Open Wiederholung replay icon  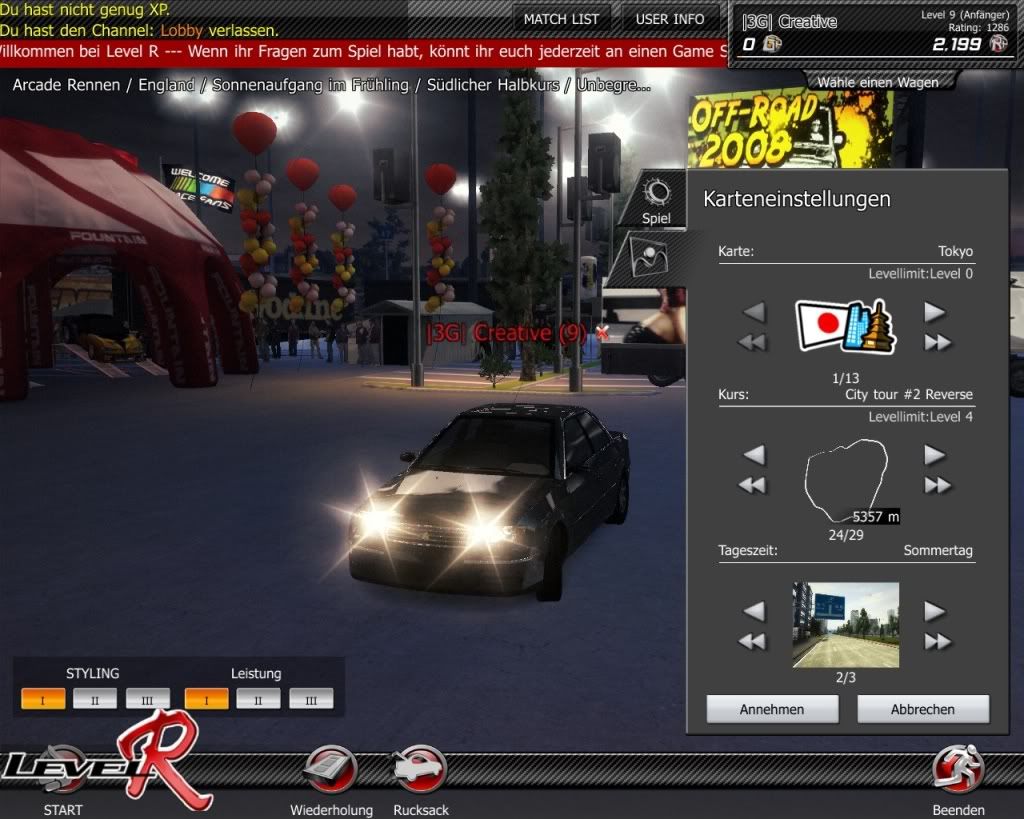331,771
